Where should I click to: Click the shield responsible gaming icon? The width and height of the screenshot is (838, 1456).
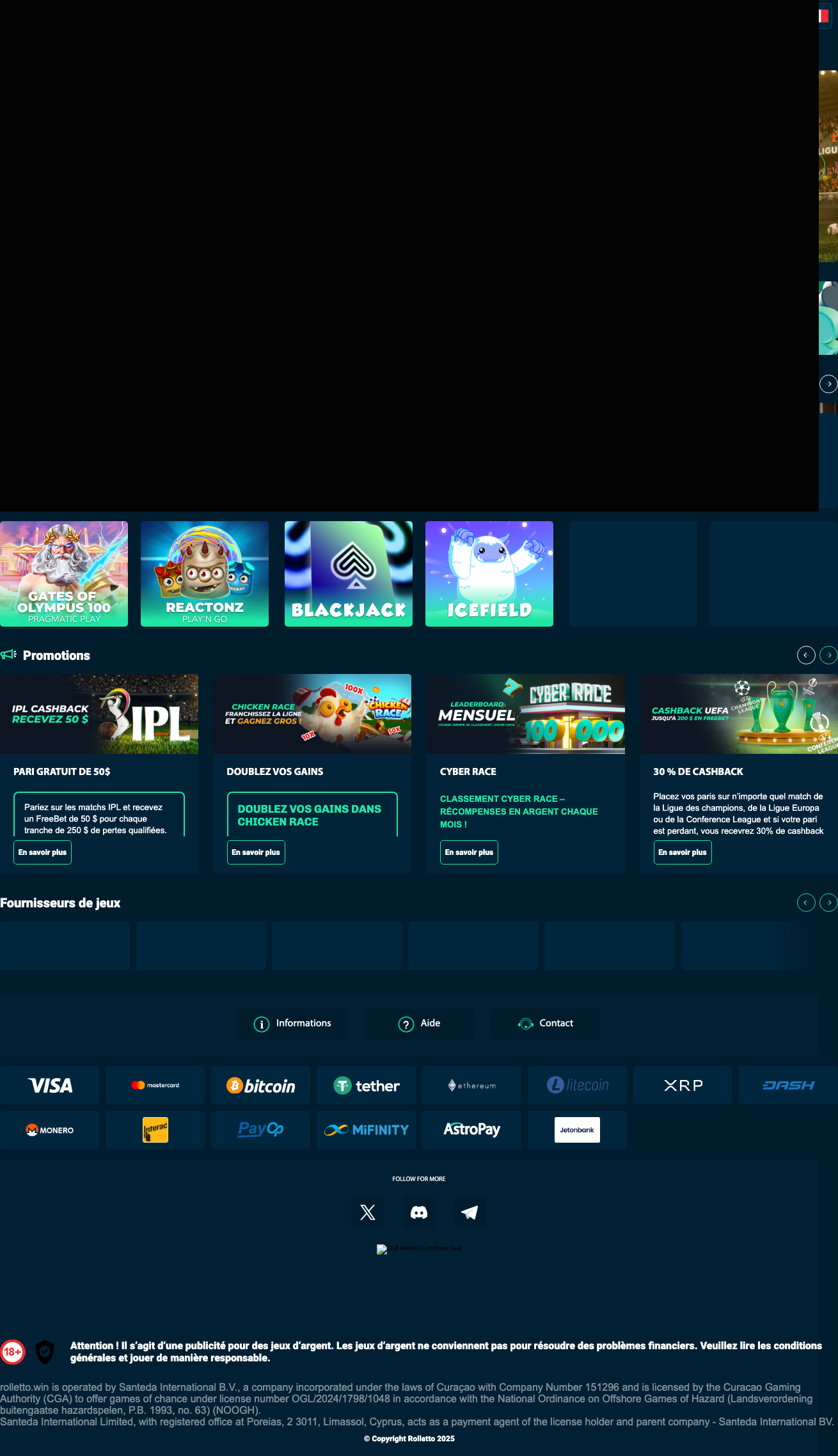click(44, 1352)
